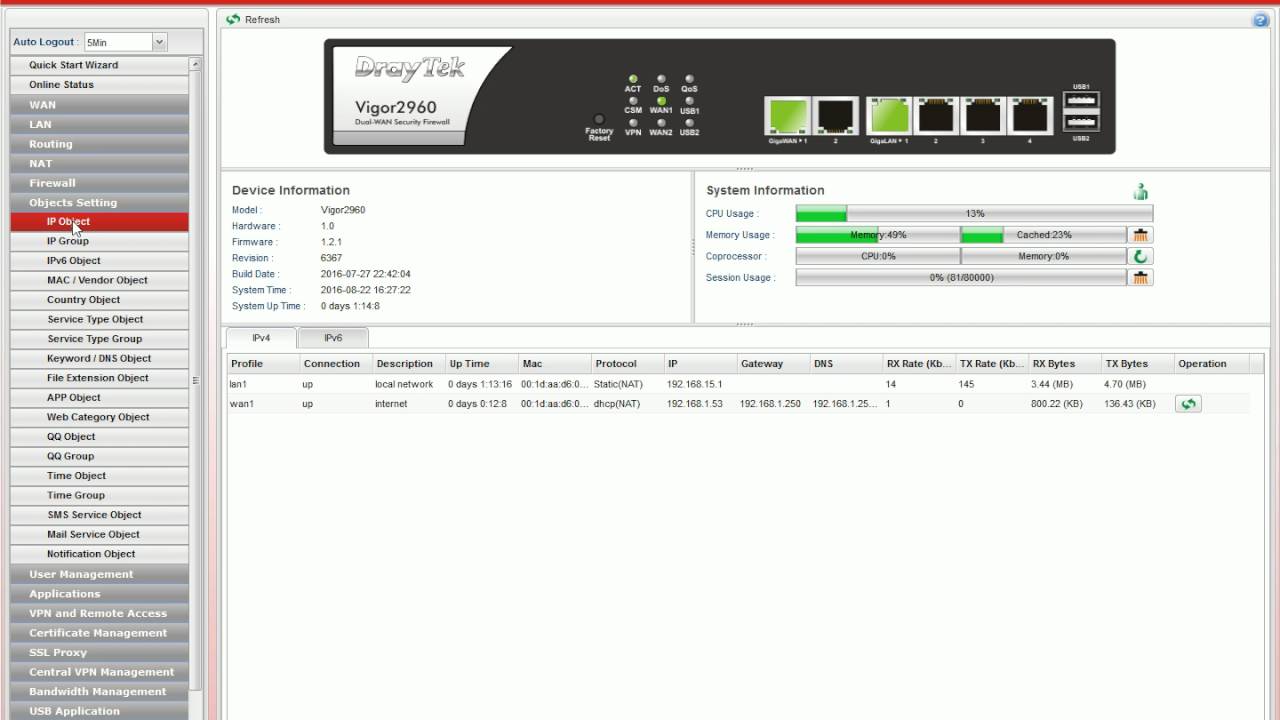The image size is (1280, 720).
Task: Open File Extension Object entry
Action: [99, 378]
